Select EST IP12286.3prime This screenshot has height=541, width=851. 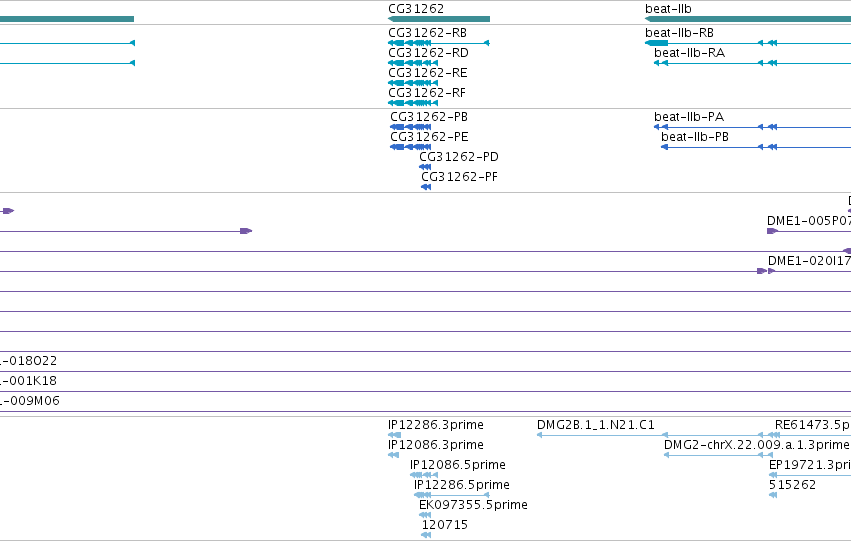[436, 425]
